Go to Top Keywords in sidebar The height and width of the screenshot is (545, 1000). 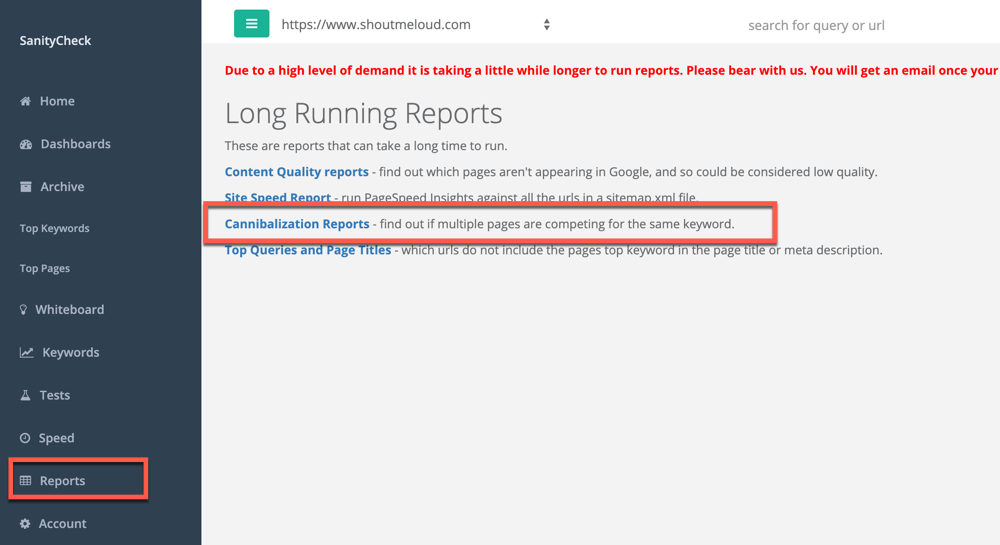pos(54,228)
